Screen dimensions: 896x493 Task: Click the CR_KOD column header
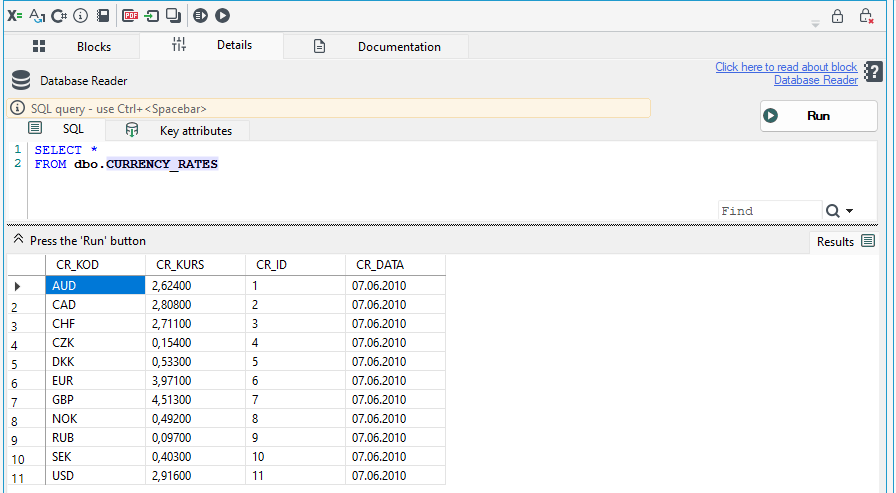95,264
